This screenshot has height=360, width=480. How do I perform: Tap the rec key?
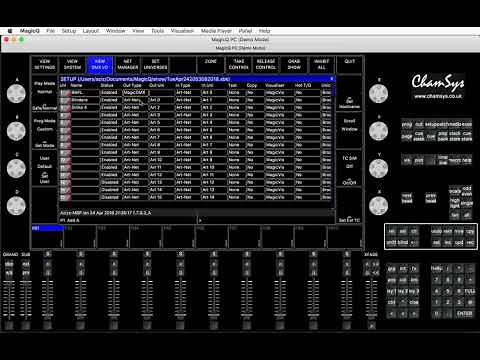(x=470, y=242)
